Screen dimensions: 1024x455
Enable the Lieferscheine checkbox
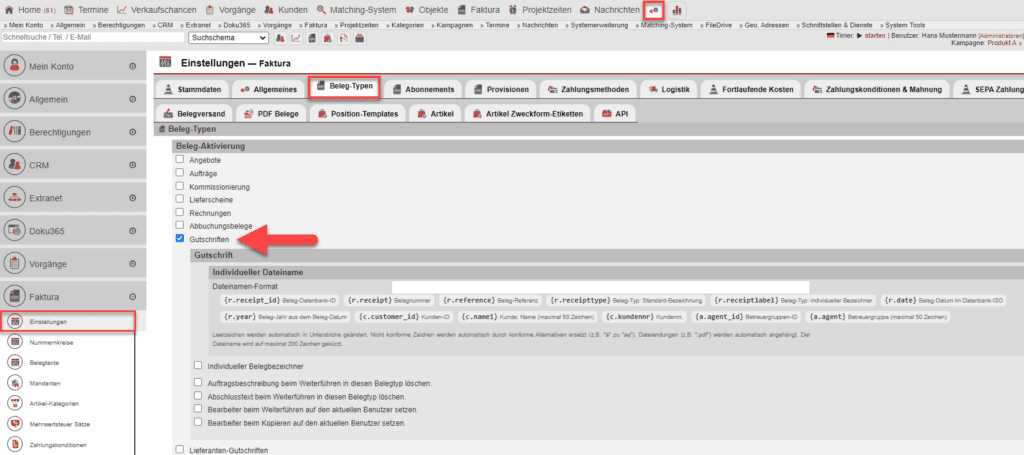[x=180, y=199]
